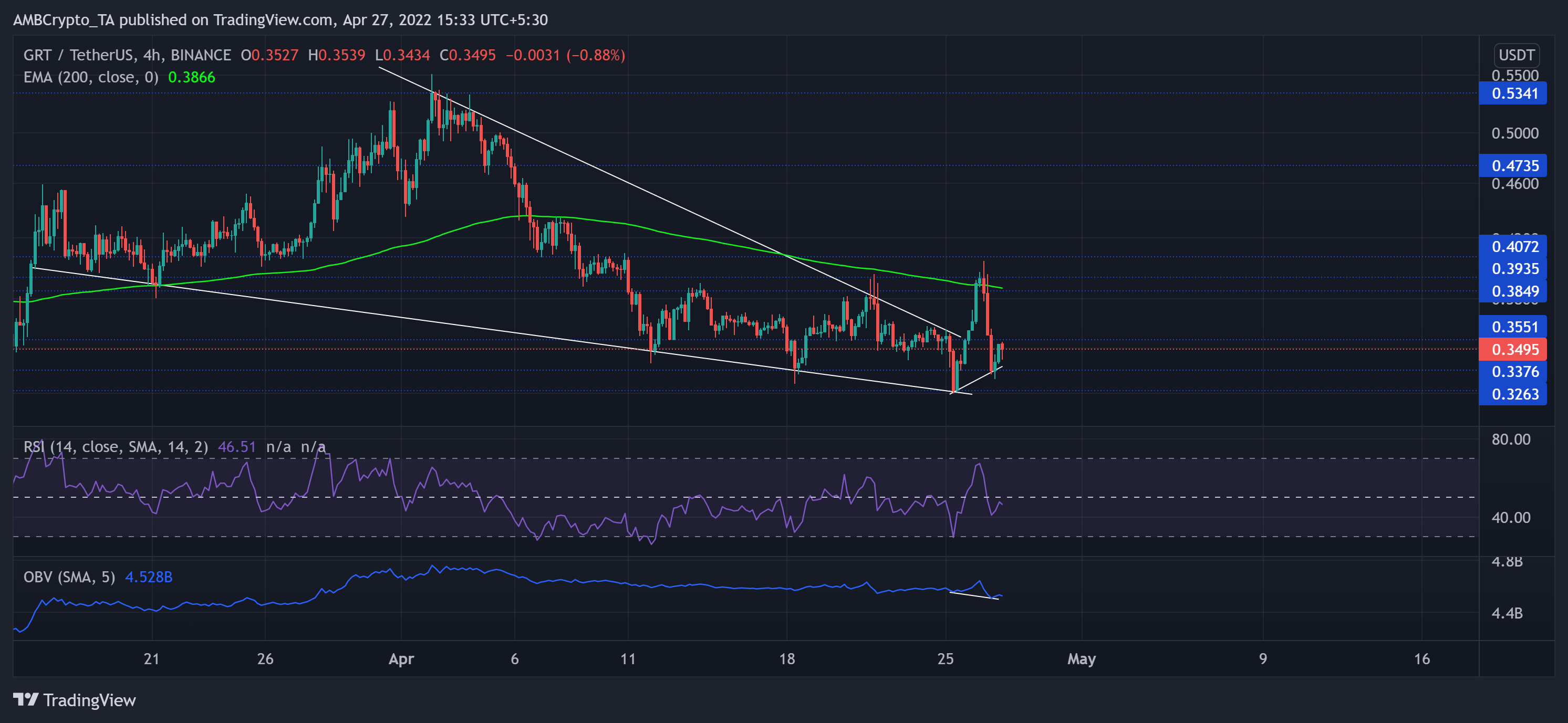Select the 0.5341 price level label
Image resolution: width=1568 pixels, height=723 pixels.
tap(1513, 93)
